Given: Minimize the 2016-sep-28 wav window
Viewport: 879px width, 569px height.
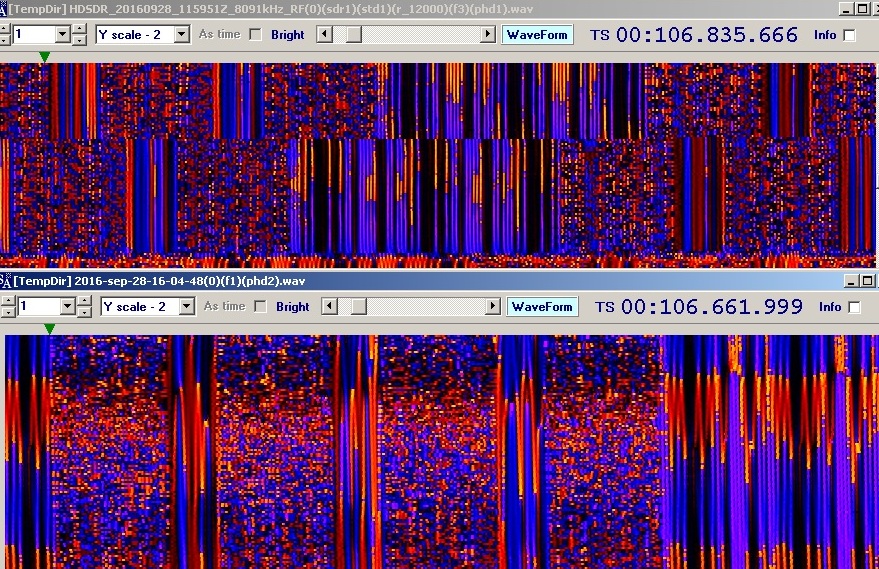Looking at the screenshot, I should (852, 281).
